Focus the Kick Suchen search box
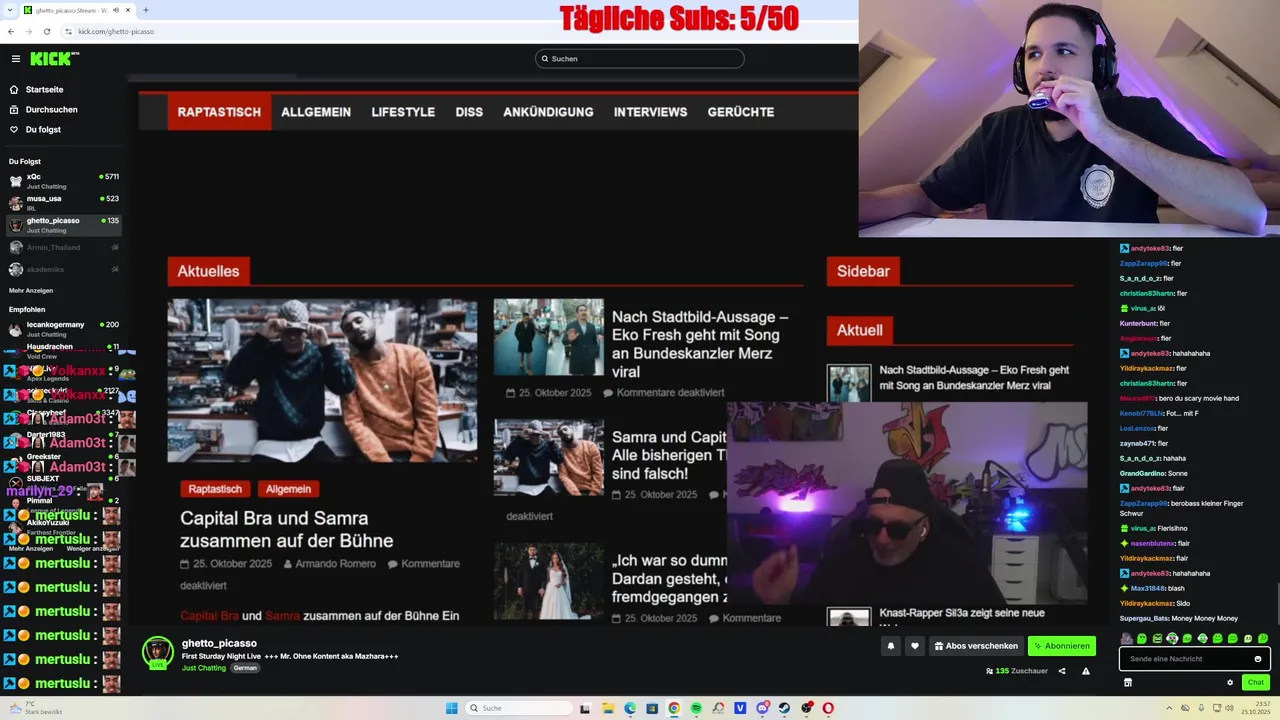 640,58
